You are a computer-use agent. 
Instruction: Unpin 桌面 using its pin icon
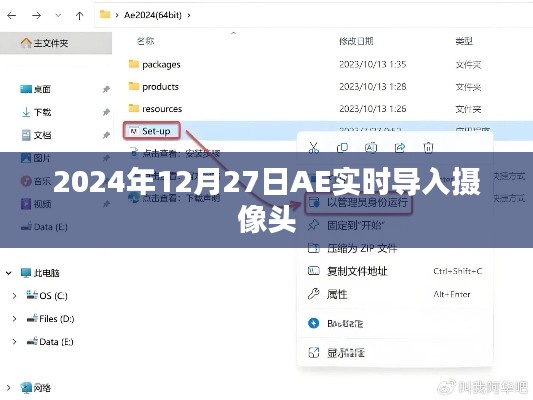[106, 89]
